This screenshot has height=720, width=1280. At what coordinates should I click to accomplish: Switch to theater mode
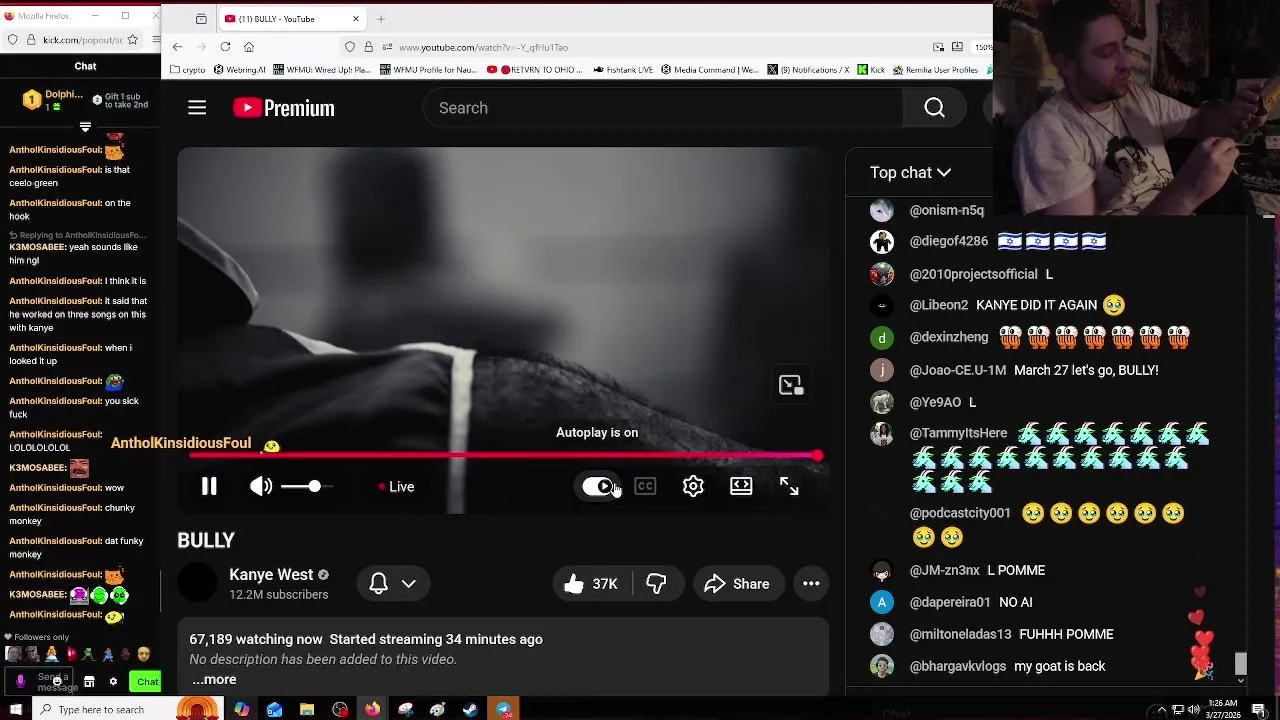[741, 487]
